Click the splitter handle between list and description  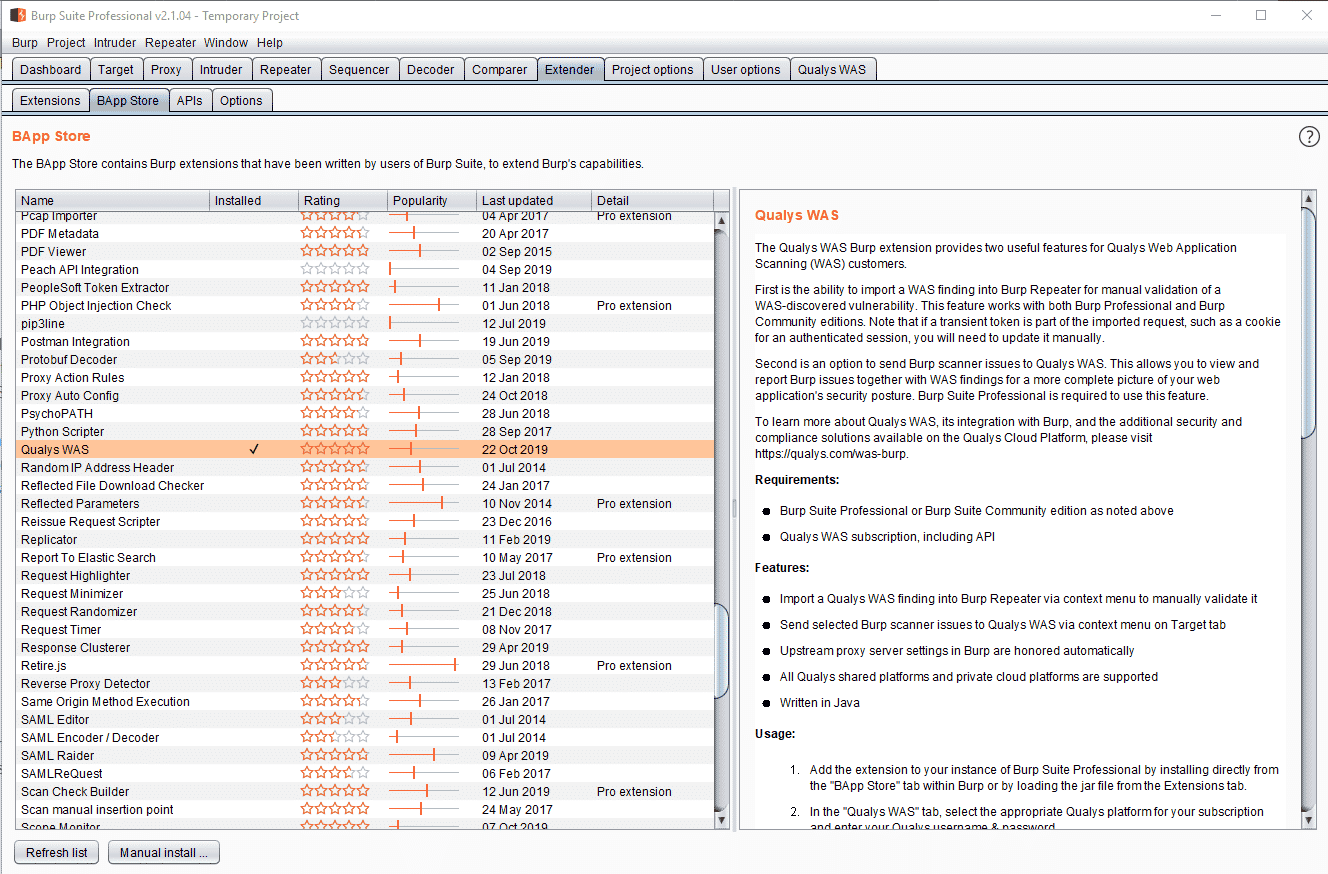click(735, 509)
